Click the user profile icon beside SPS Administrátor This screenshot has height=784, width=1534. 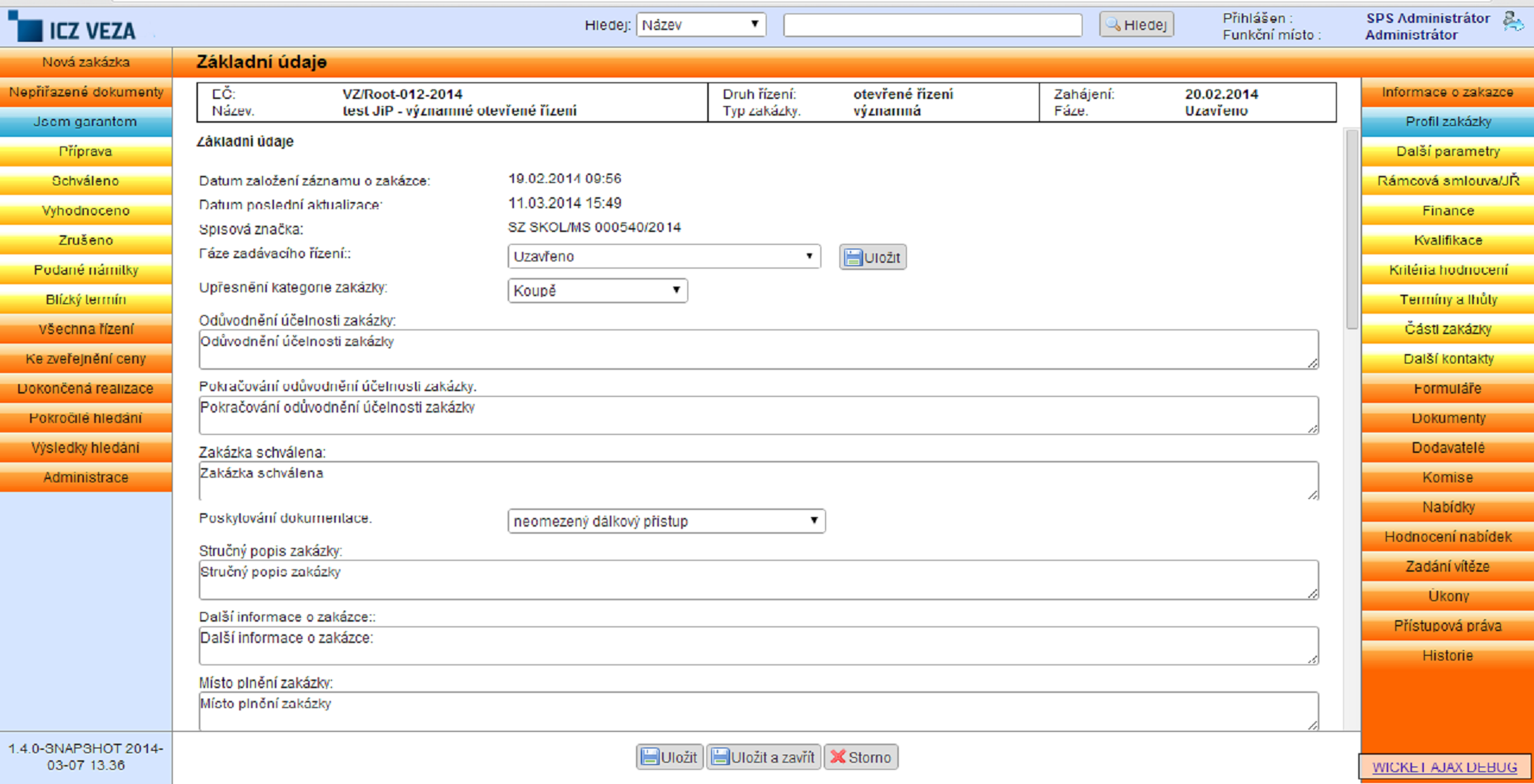coord(1513,22)
